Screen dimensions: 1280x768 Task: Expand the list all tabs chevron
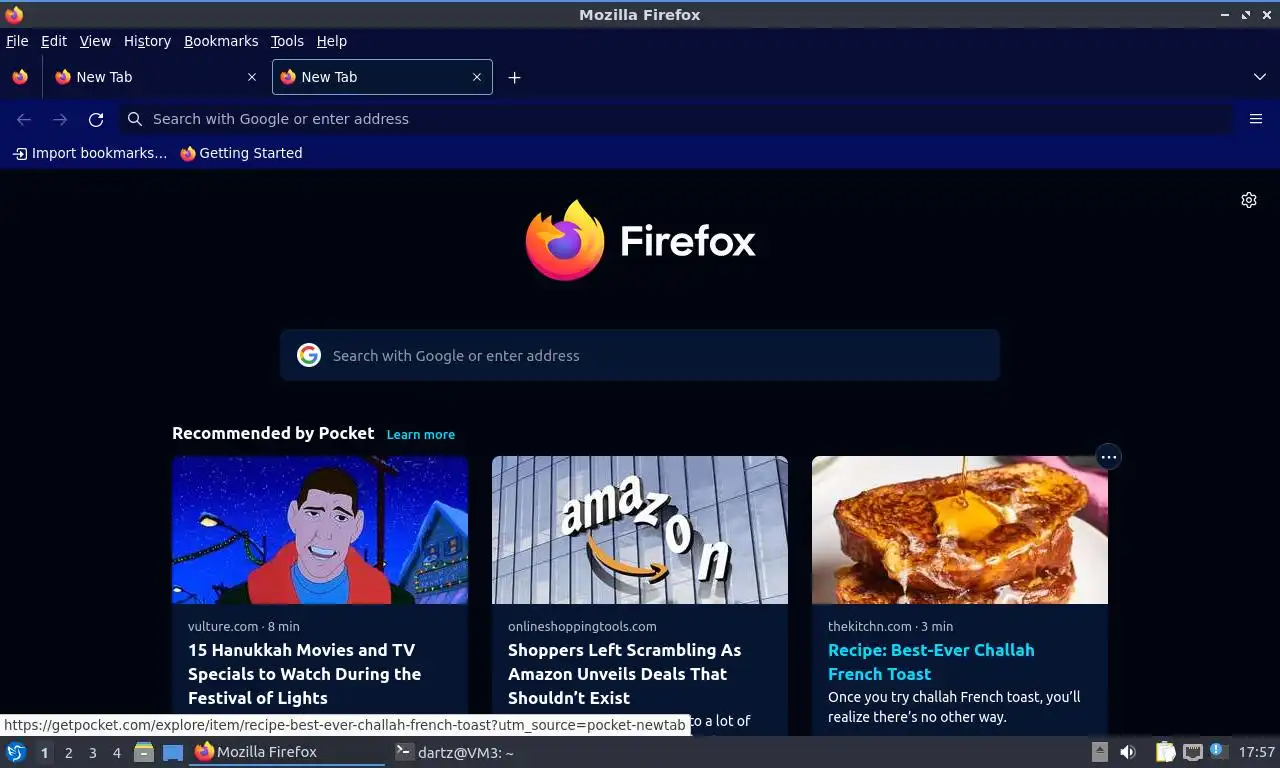(1259, 77)
